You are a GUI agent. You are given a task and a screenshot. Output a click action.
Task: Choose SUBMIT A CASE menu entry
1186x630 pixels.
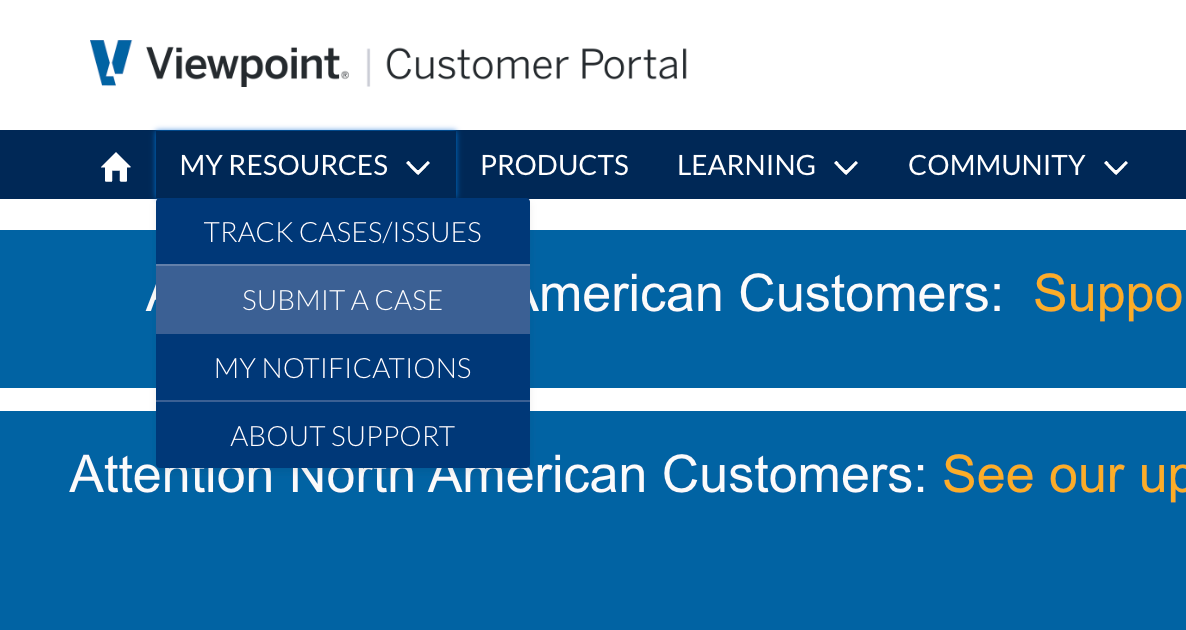point(342,300)
